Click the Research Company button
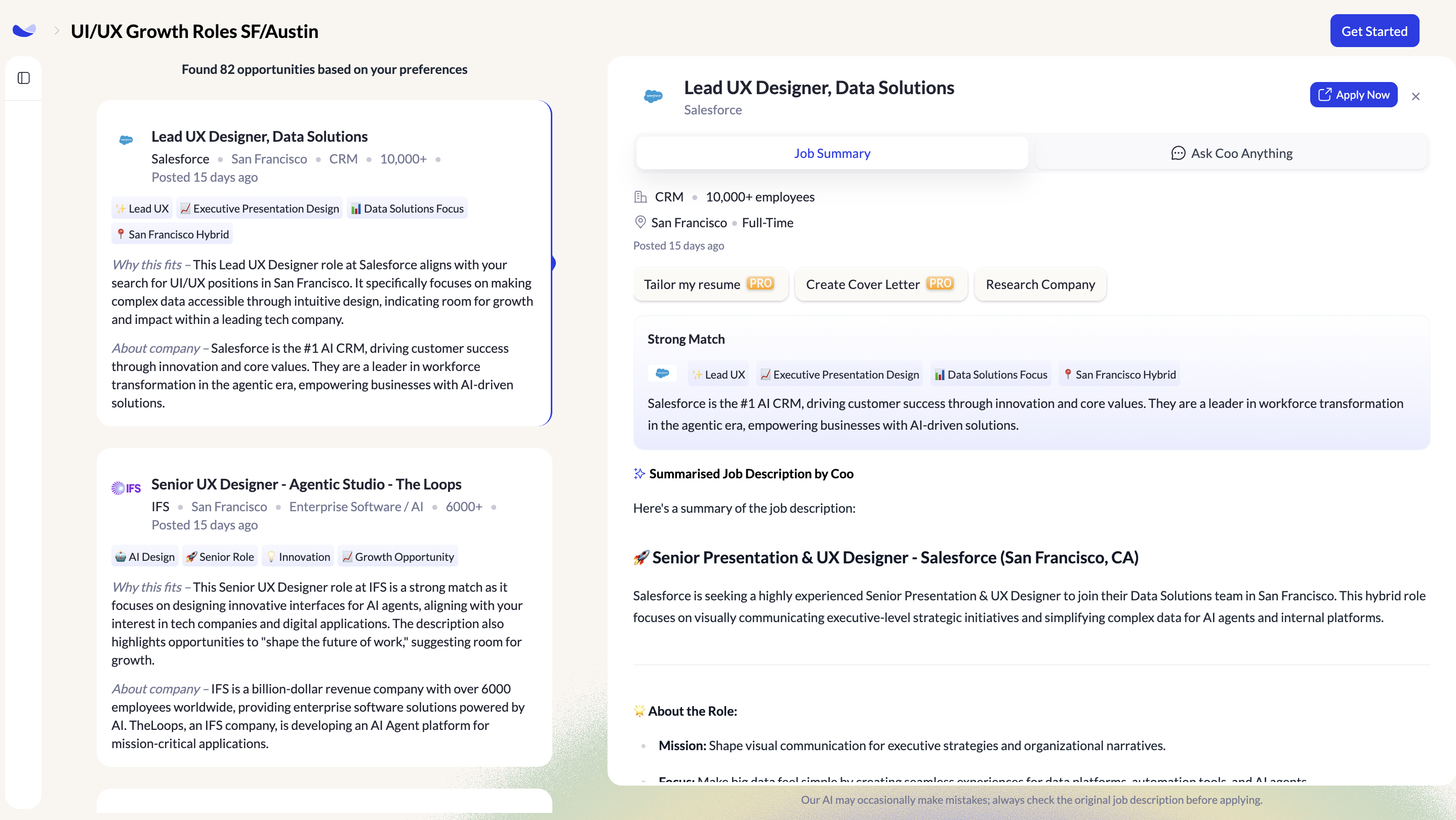 pyautogui.click(x=1040, y=284)
